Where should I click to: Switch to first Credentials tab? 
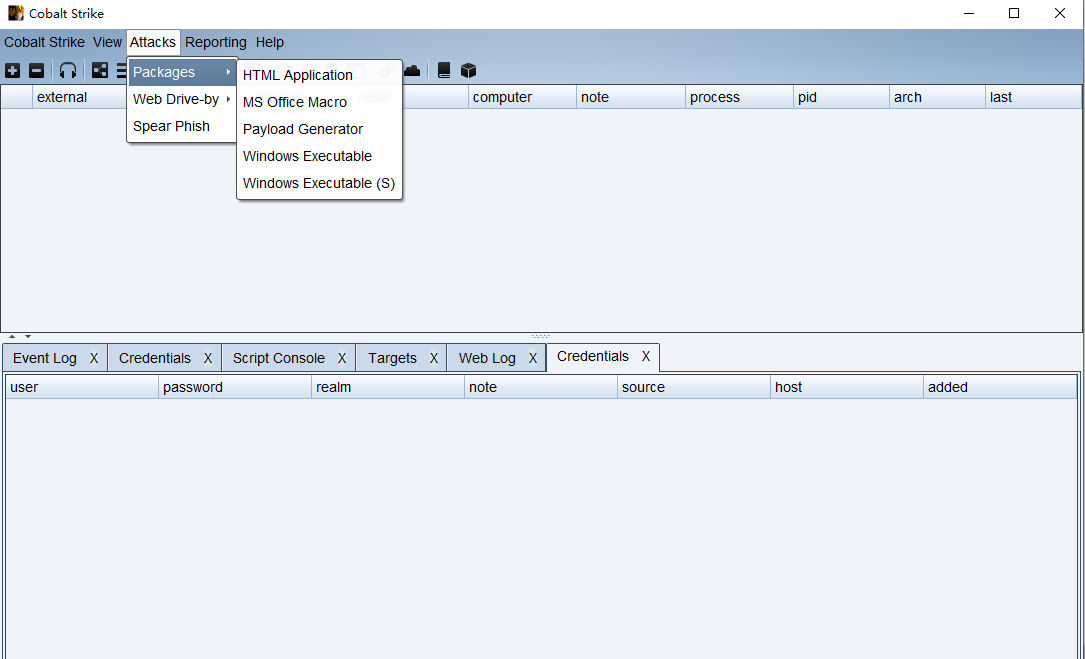click(x=154, y=358)
